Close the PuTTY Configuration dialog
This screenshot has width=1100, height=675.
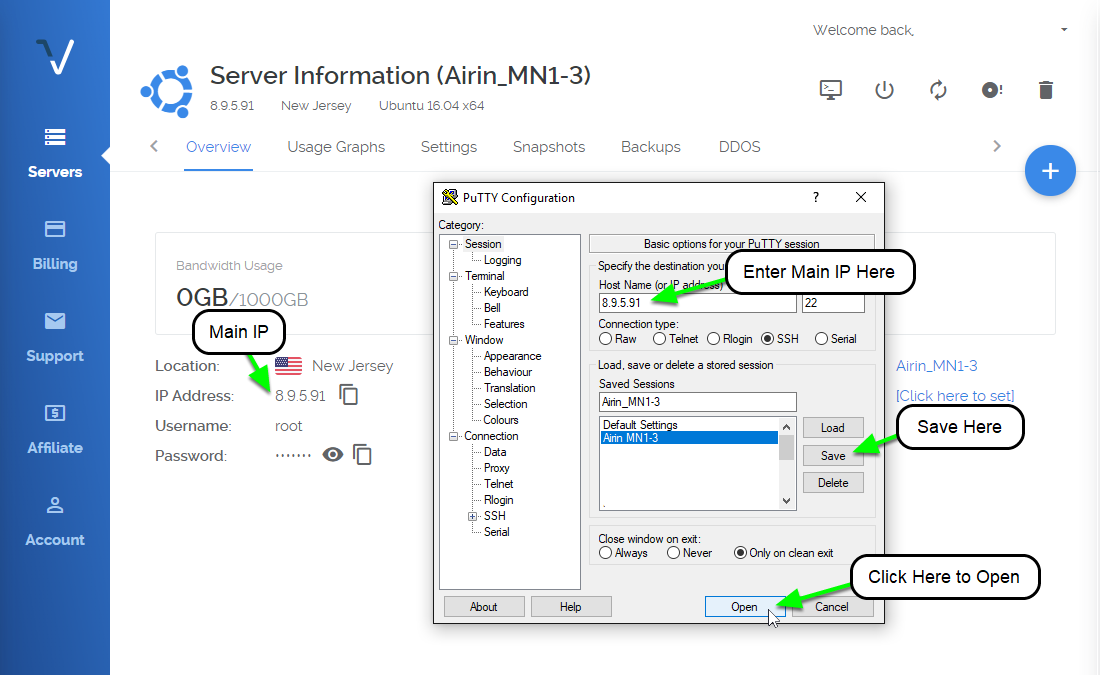pos(861,197)
